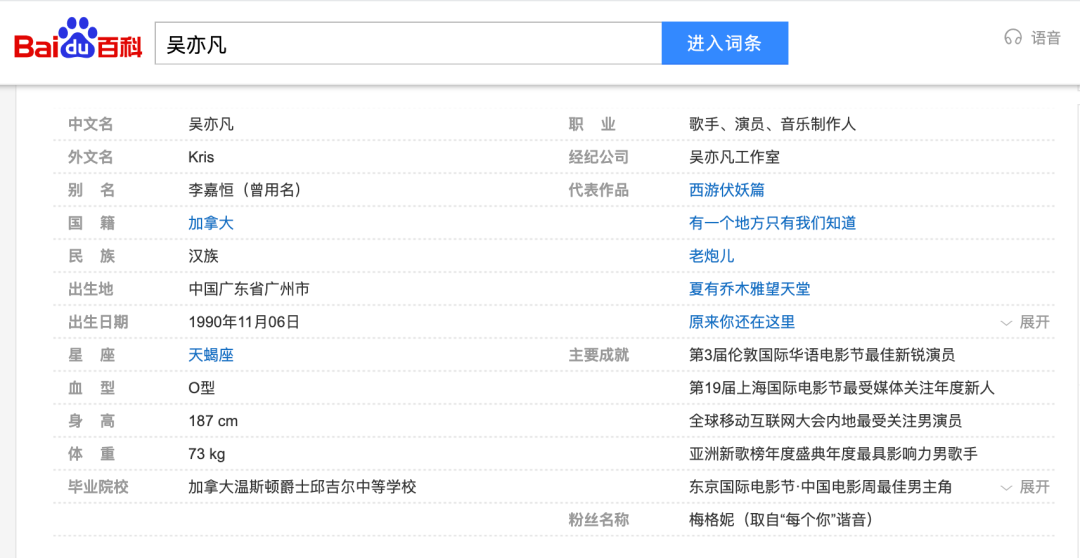Click the birthplace 中国广东省广州市
This screenshot has width=1080, height=558.
249,289
